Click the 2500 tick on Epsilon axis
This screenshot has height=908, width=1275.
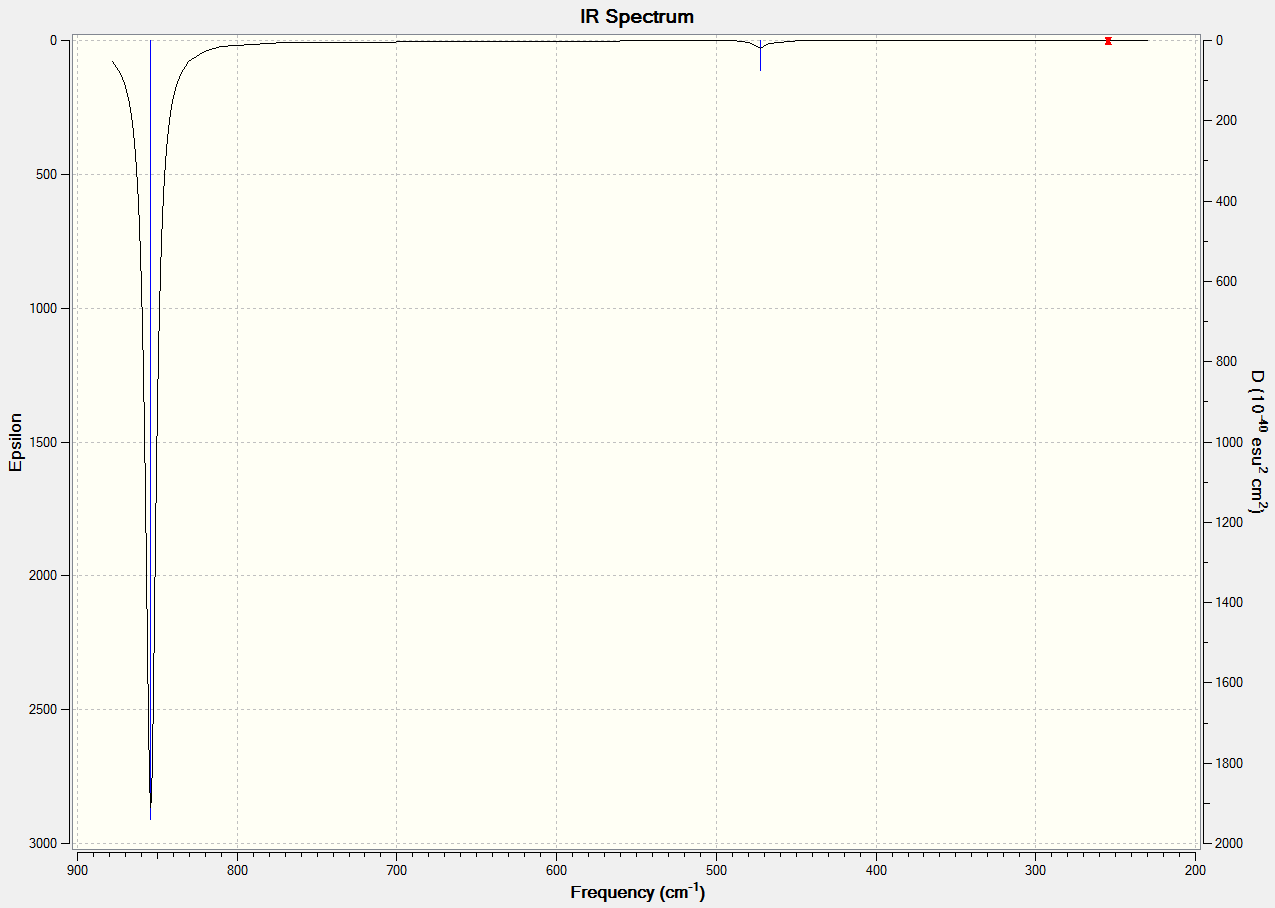45,709
